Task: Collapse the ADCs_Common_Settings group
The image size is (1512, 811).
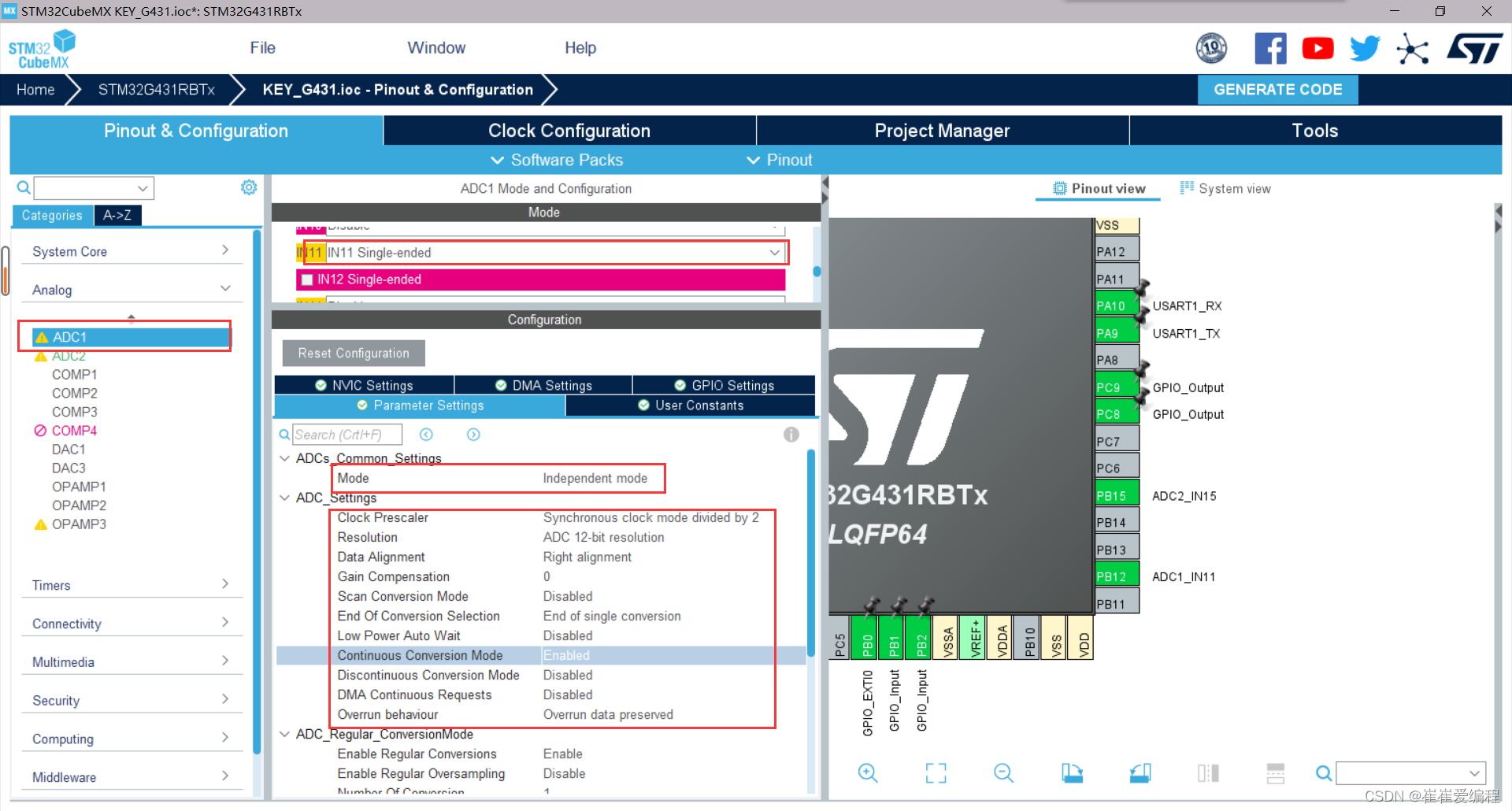Action: [284, 458]
